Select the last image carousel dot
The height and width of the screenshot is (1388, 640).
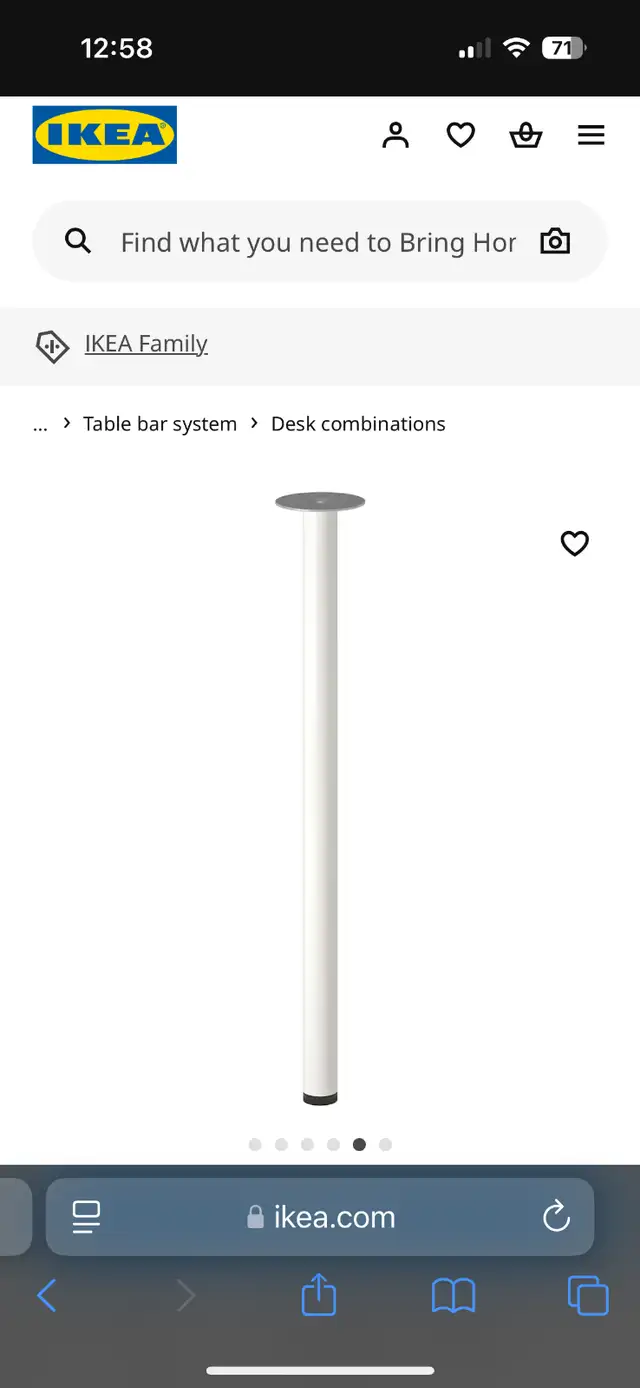tap(385, 1145)
